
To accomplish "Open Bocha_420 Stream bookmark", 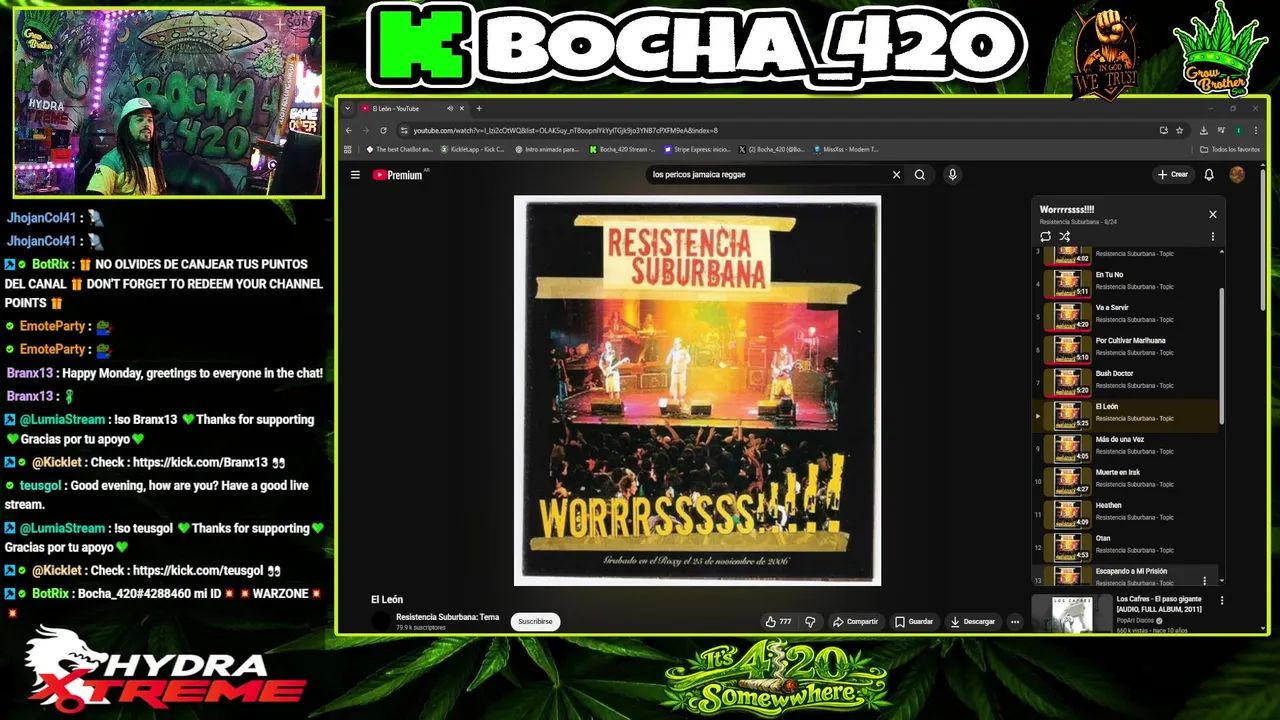I will click(x=622, y=150).
